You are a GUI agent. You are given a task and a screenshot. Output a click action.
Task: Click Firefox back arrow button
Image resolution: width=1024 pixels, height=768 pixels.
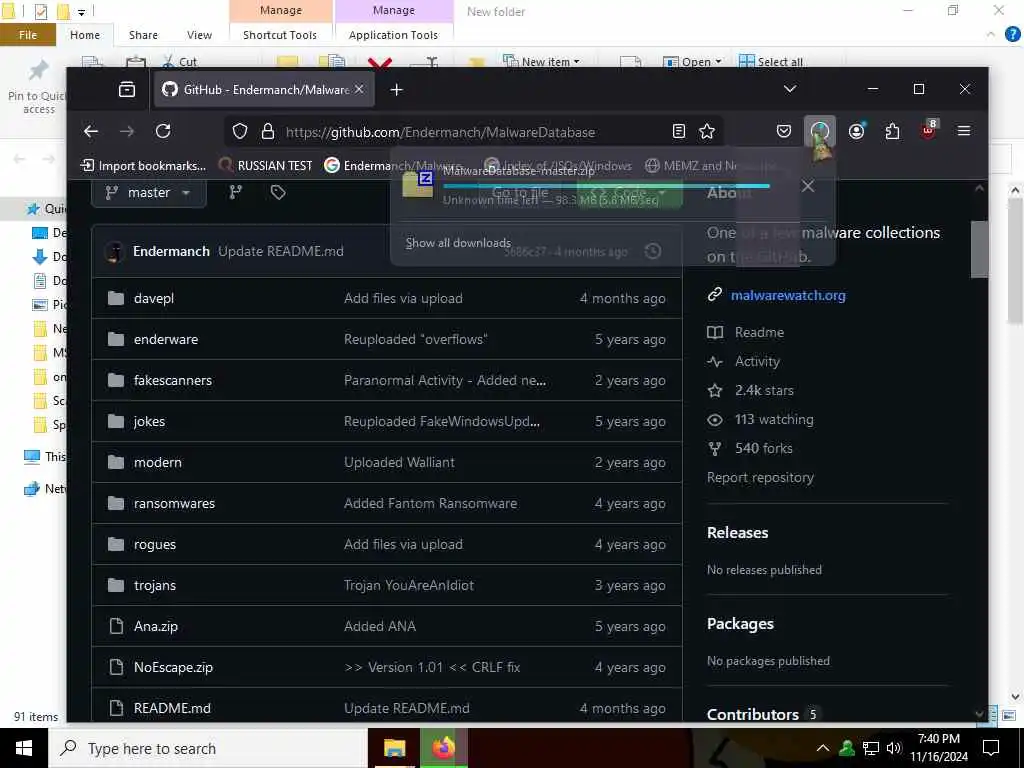point(91,131)
